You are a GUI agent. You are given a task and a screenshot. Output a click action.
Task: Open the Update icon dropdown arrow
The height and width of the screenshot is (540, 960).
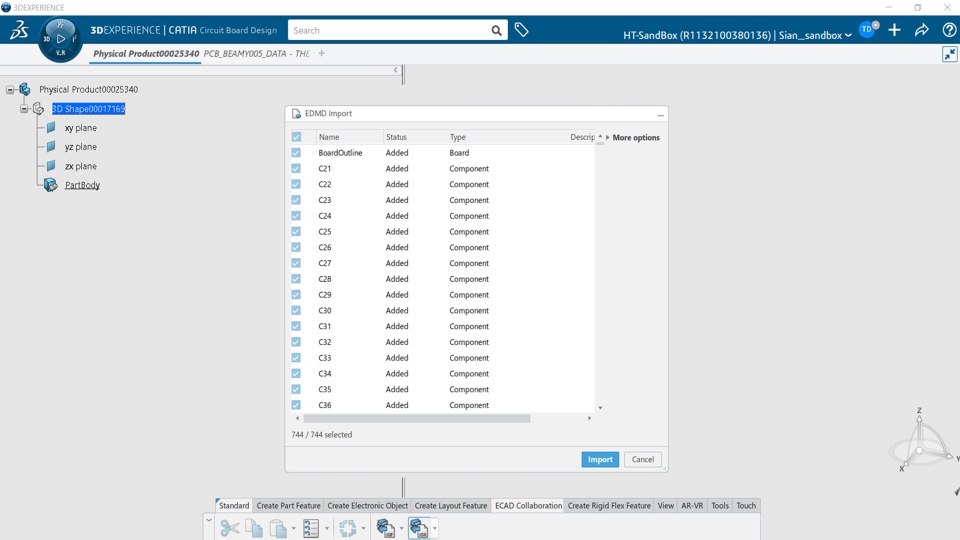point(363,528)
